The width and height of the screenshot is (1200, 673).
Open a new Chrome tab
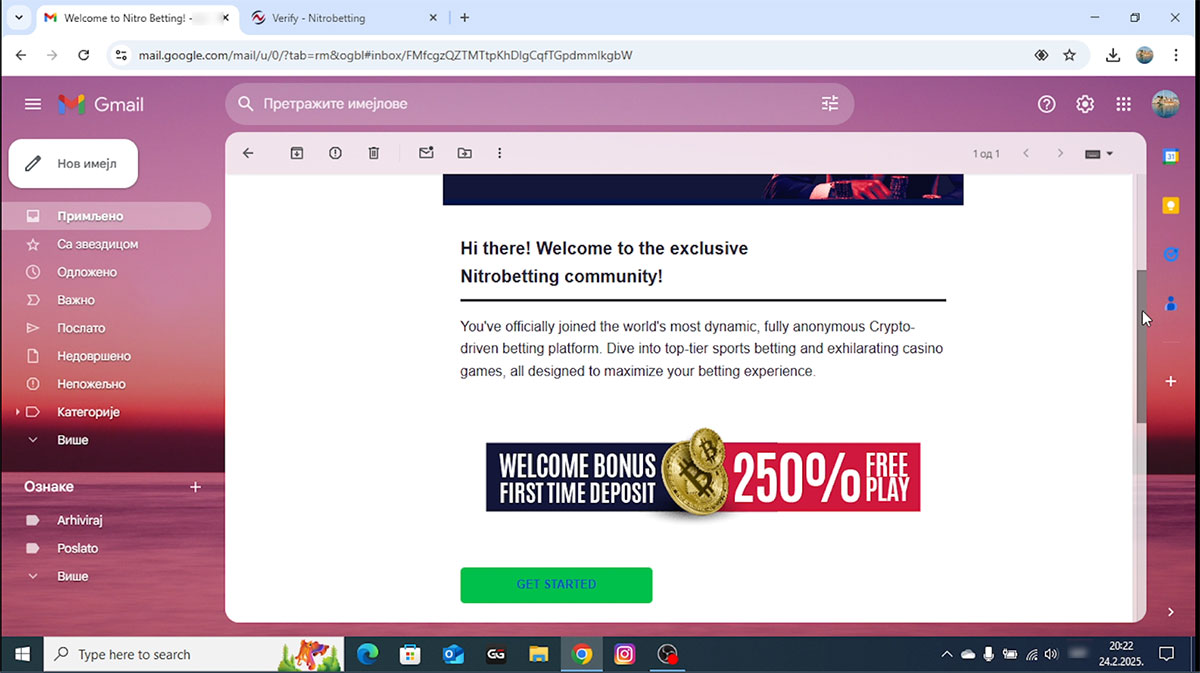point(465,18)
